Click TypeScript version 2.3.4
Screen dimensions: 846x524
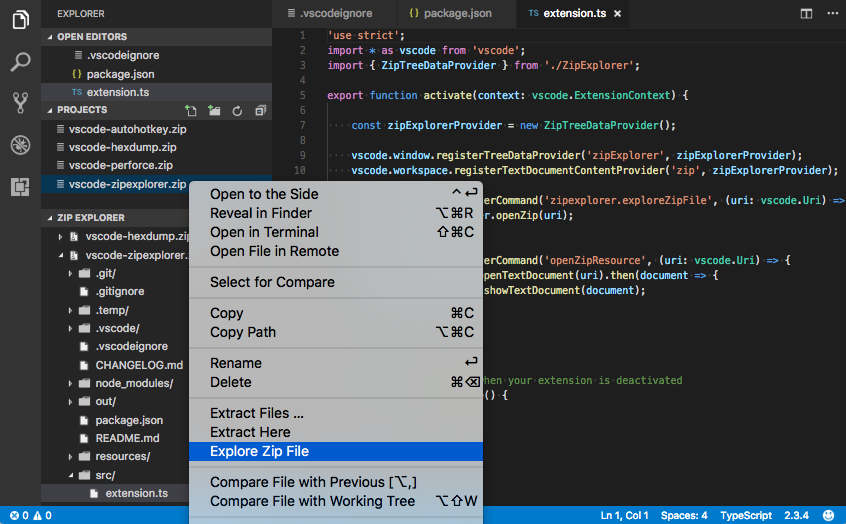pos(796,515)
